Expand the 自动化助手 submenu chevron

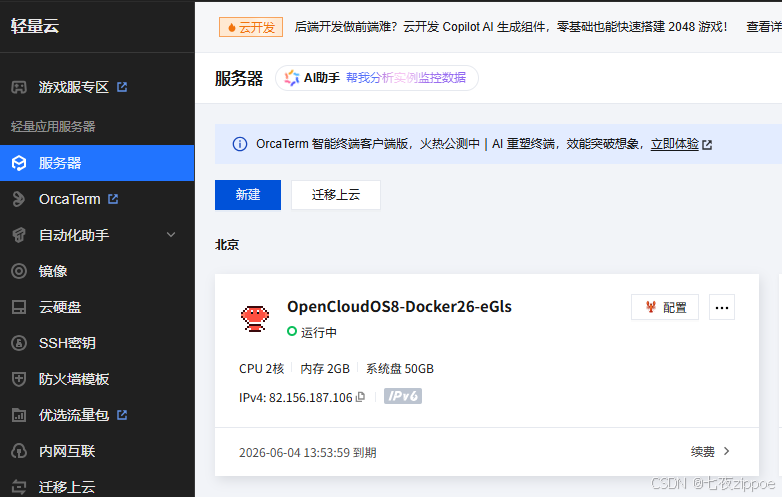171,235
